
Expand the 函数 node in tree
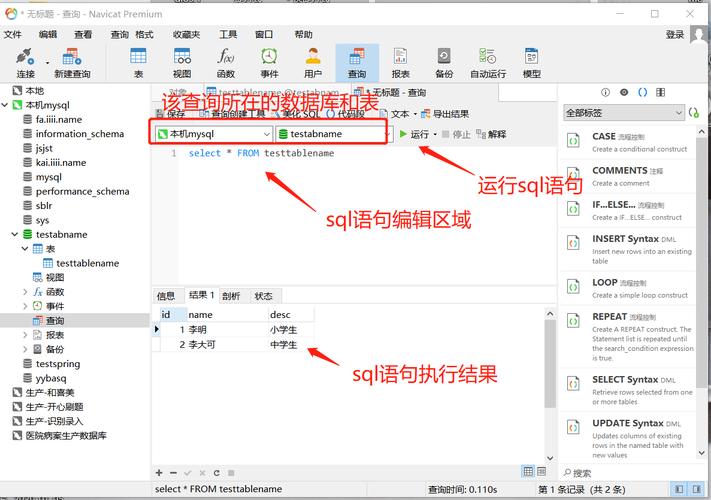tap(25, 292)
